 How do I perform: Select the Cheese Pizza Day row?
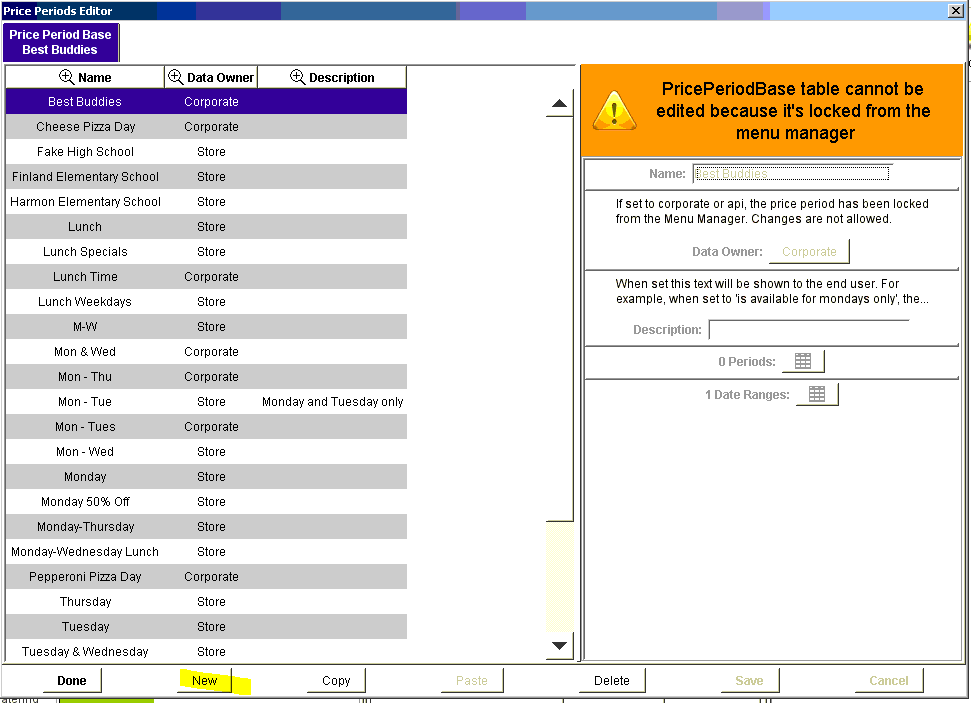pyautogui.click(x=85, y=127)
